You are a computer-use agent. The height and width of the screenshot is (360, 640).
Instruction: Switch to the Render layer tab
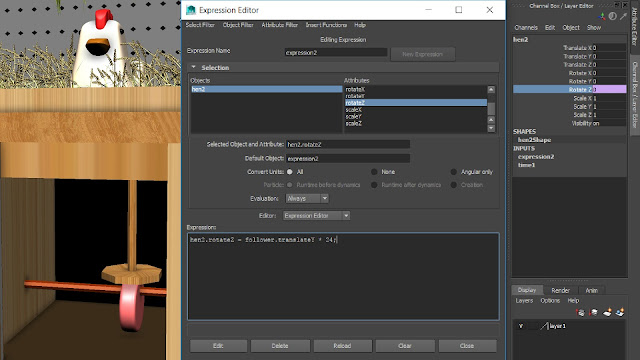point(560,290)
